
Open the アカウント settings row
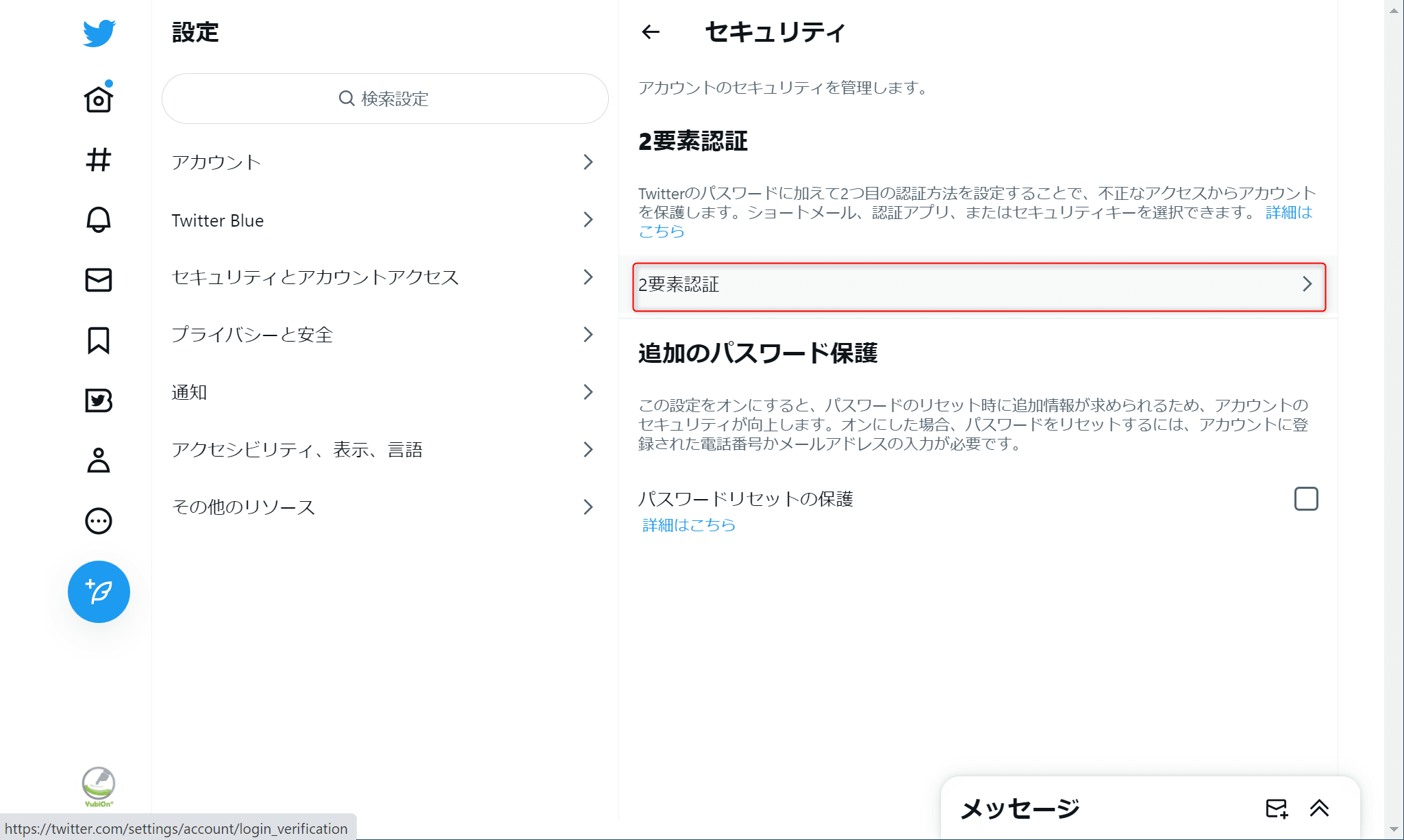point(385,162)
